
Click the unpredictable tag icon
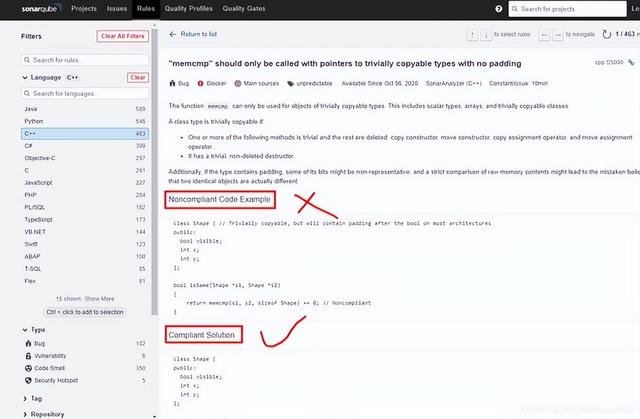[x=291, y=84]
